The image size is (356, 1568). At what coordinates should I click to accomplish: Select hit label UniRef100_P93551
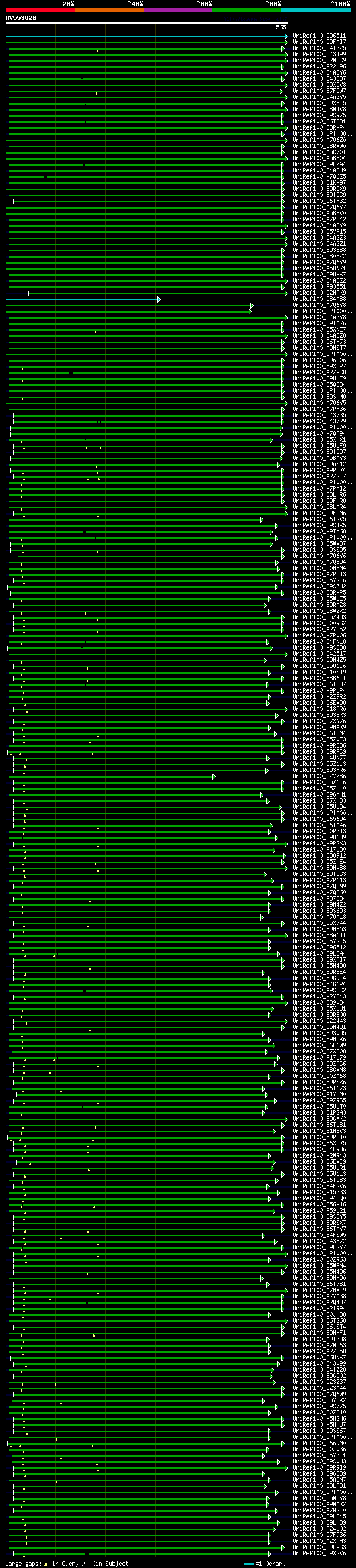(x=319, y=286)
